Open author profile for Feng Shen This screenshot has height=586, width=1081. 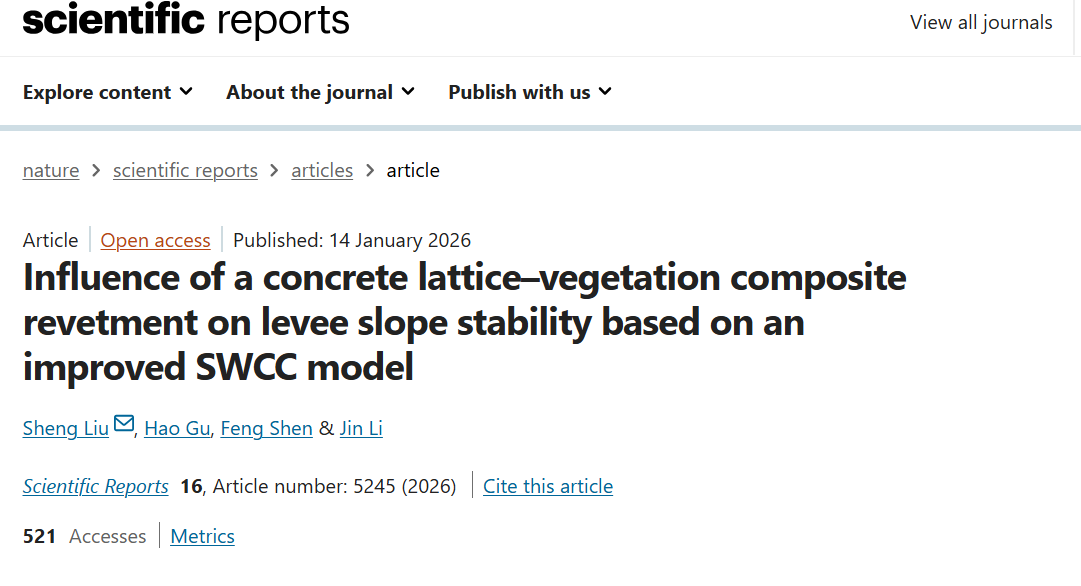click(266, 428)
